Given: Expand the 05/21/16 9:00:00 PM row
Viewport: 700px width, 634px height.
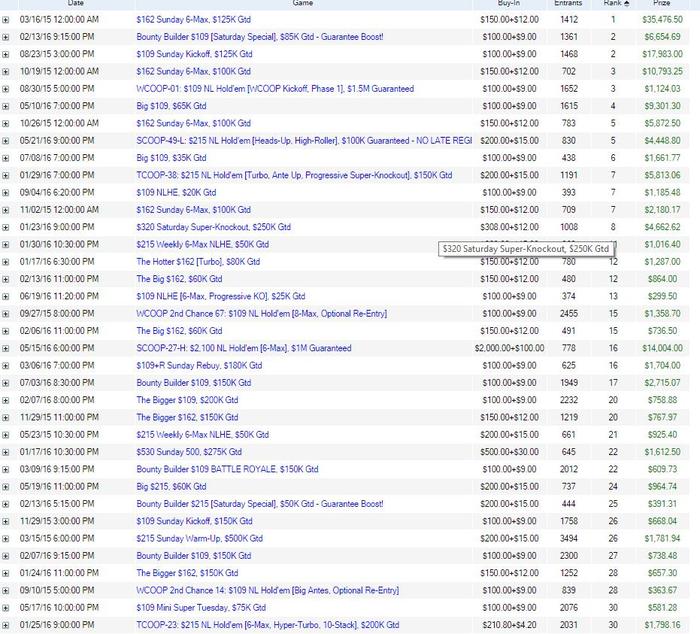Looking at the screenshot, I should coord(5,141).
